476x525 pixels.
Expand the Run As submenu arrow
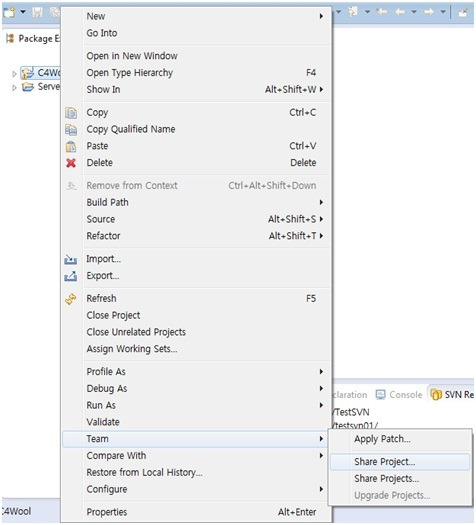click(321, 405)
